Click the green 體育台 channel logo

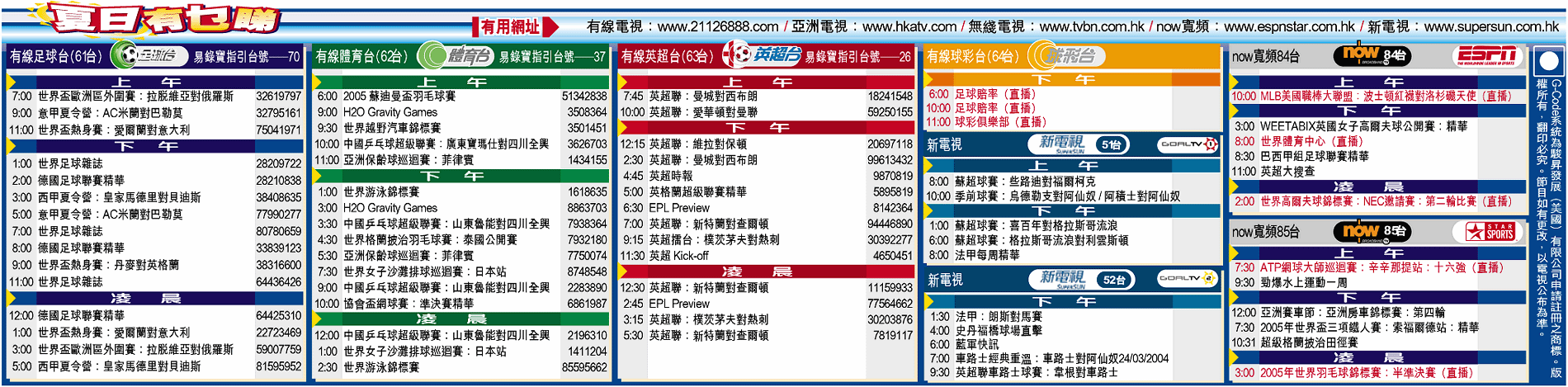(456, 56)
